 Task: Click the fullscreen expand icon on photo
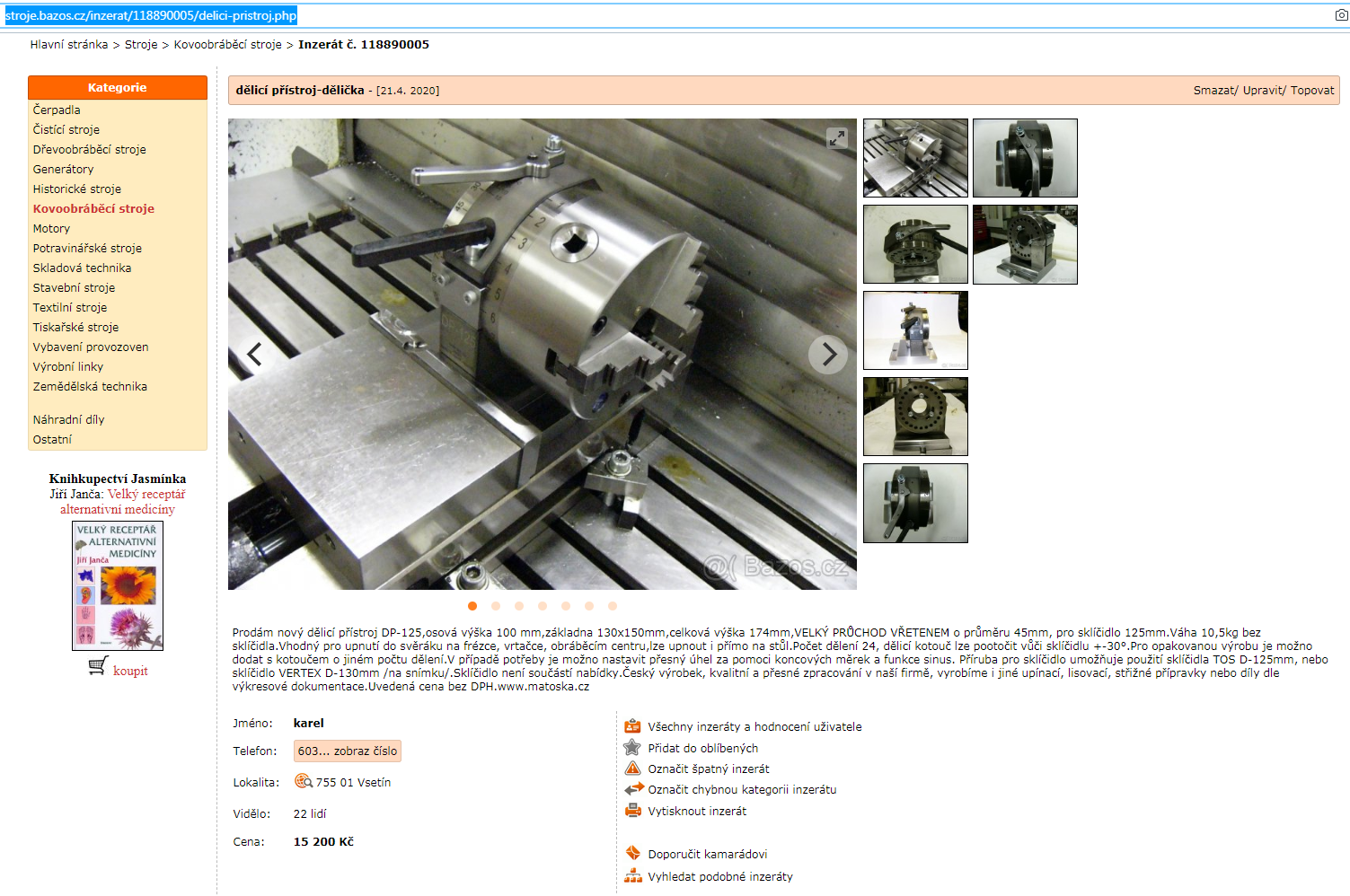click(837, 138)
